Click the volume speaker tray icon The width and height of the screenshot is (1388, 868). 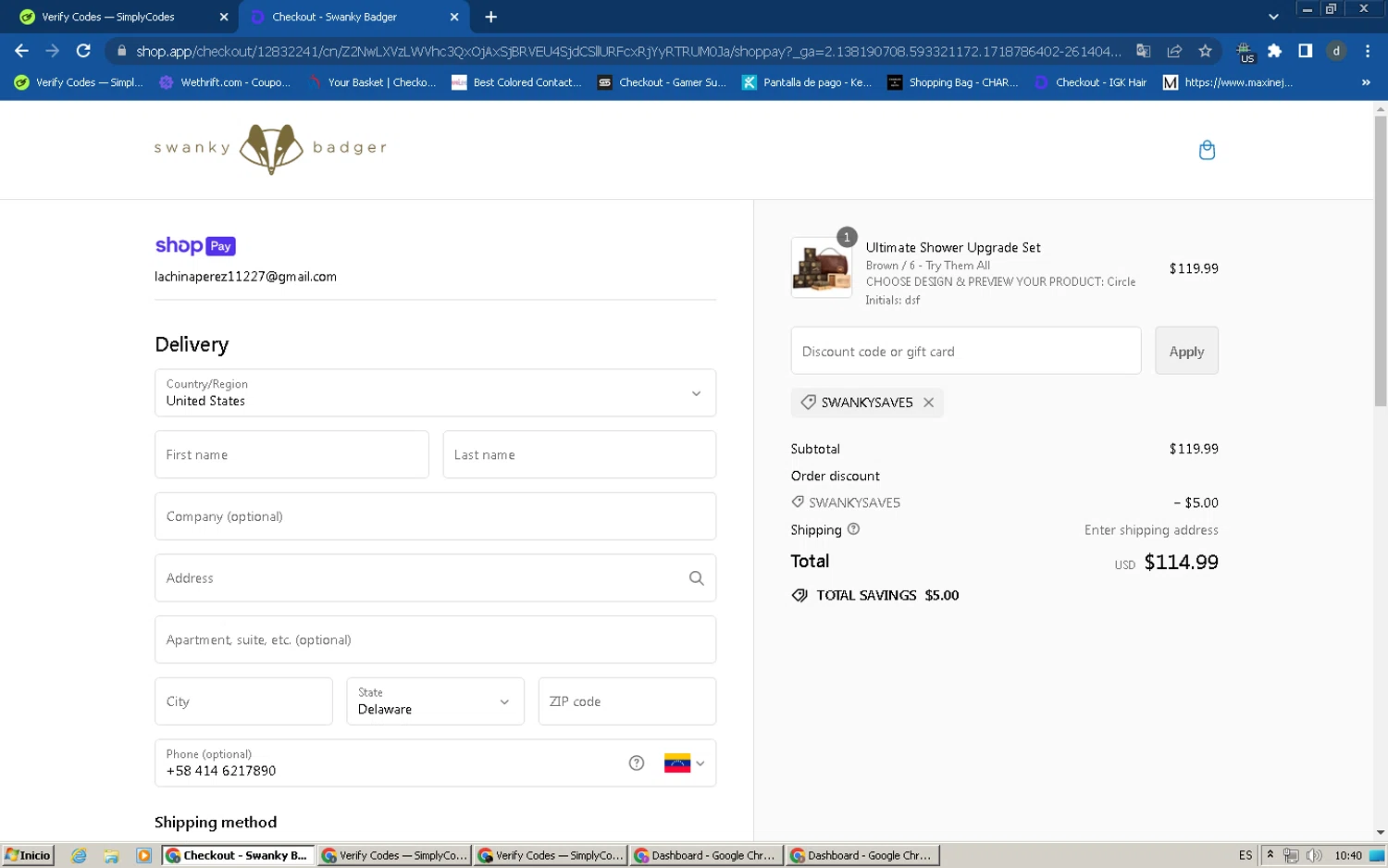1314,856
